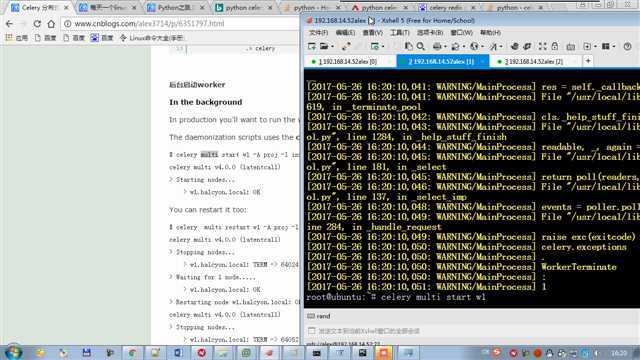Click the Windows Start orb
This screenshot has height=360, width=640.
click(x=13, y=352)
